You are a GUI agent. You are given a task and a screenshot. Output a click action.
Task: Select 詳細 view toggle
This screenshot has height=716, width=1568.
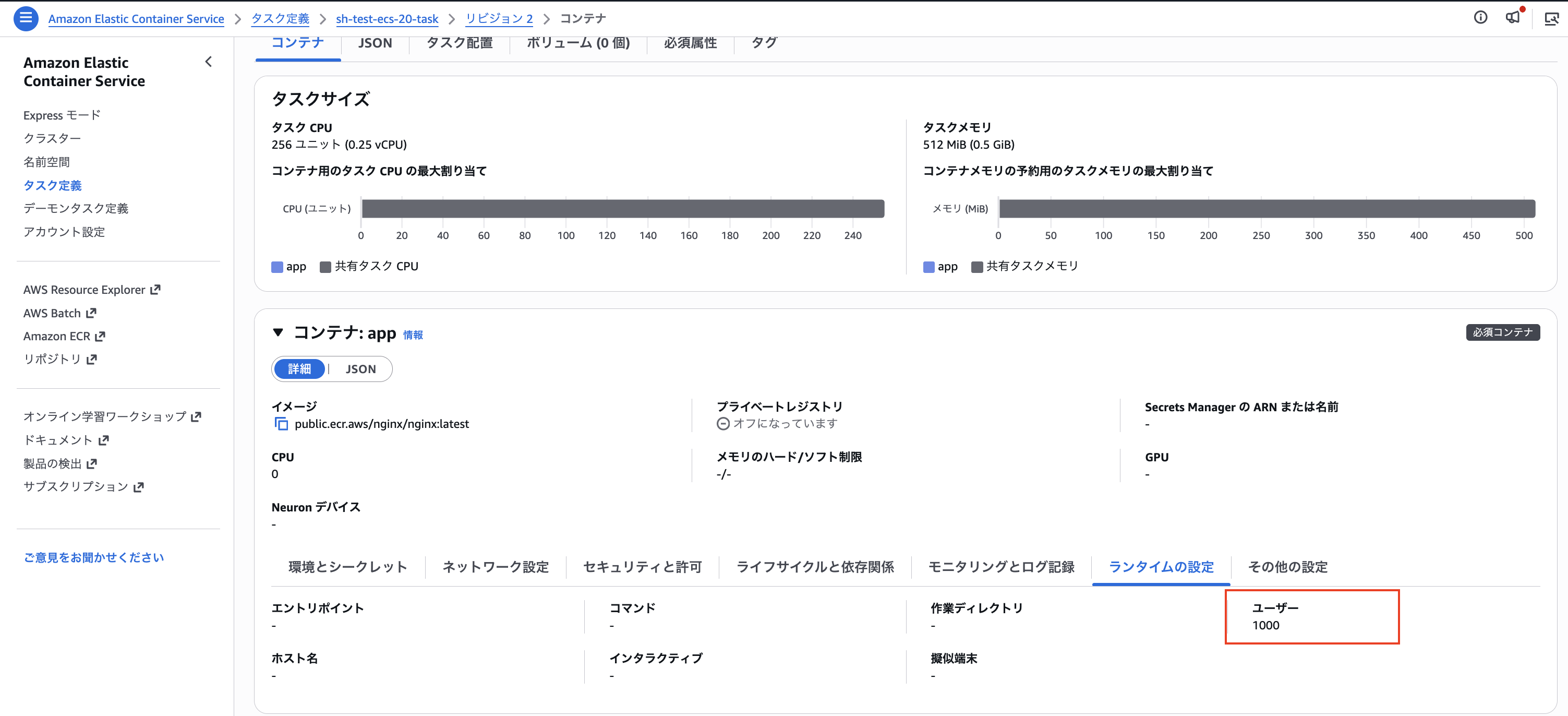(299, 369)
